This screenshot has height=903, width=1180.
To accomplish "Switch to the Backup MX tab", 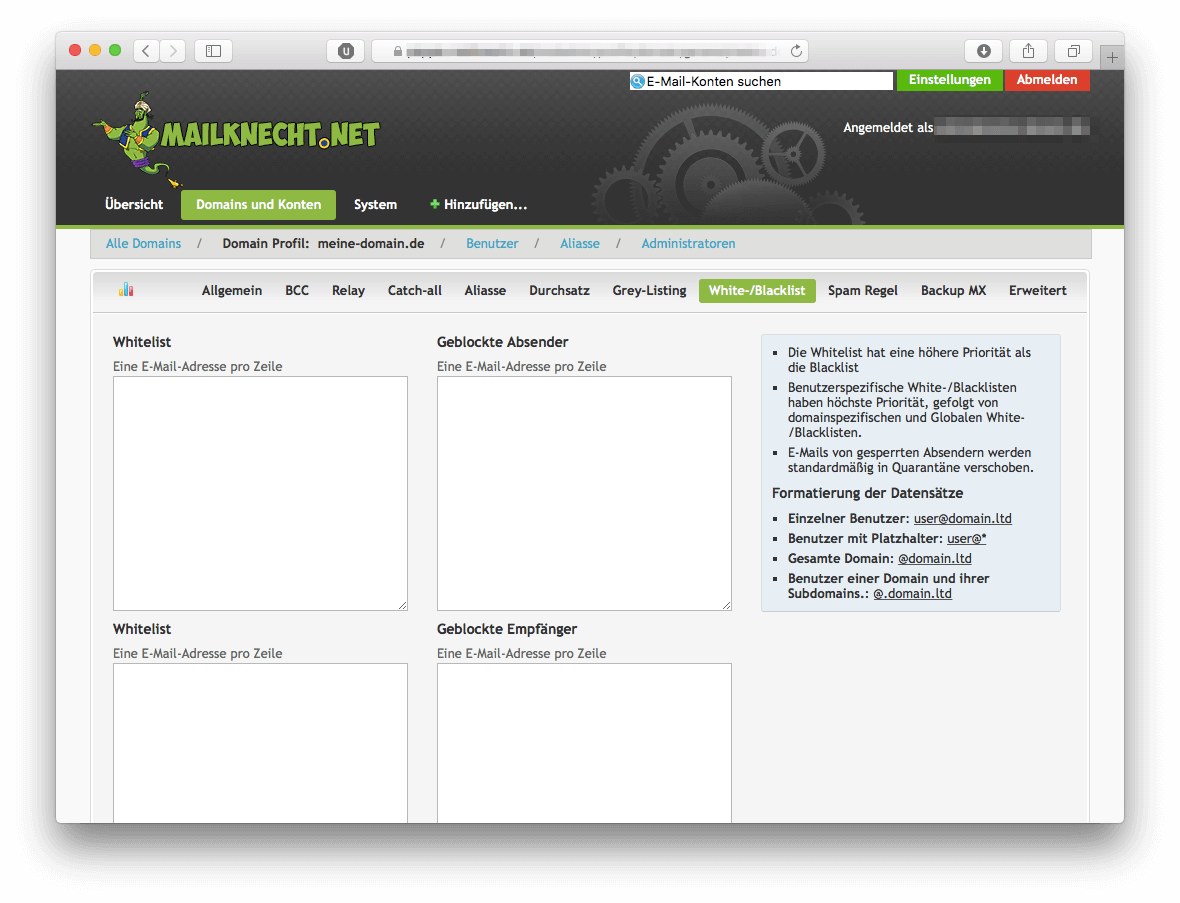I will point(953,290).
